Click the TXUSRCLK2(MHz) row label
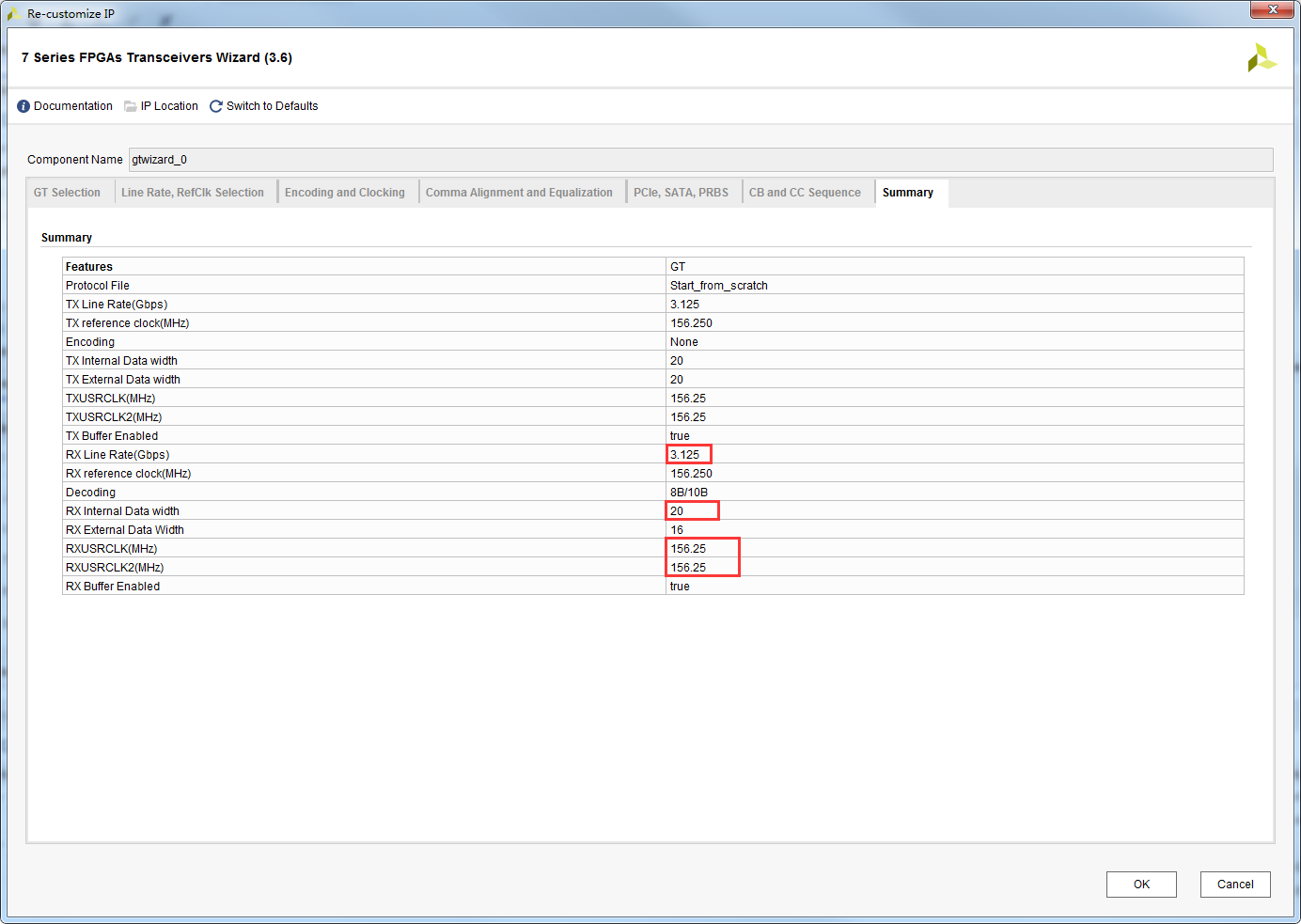 click(x=114, y=417)
